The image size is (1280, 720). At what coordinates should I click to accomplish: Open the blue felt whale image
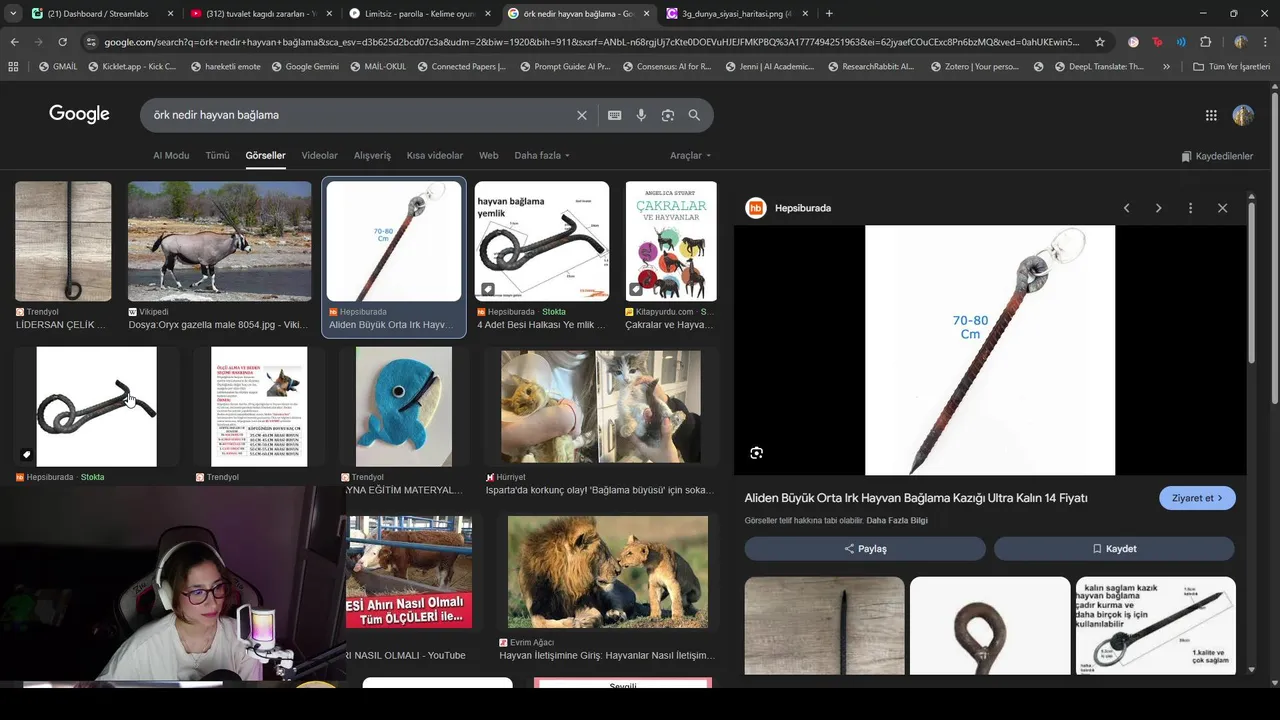point(404,407)
